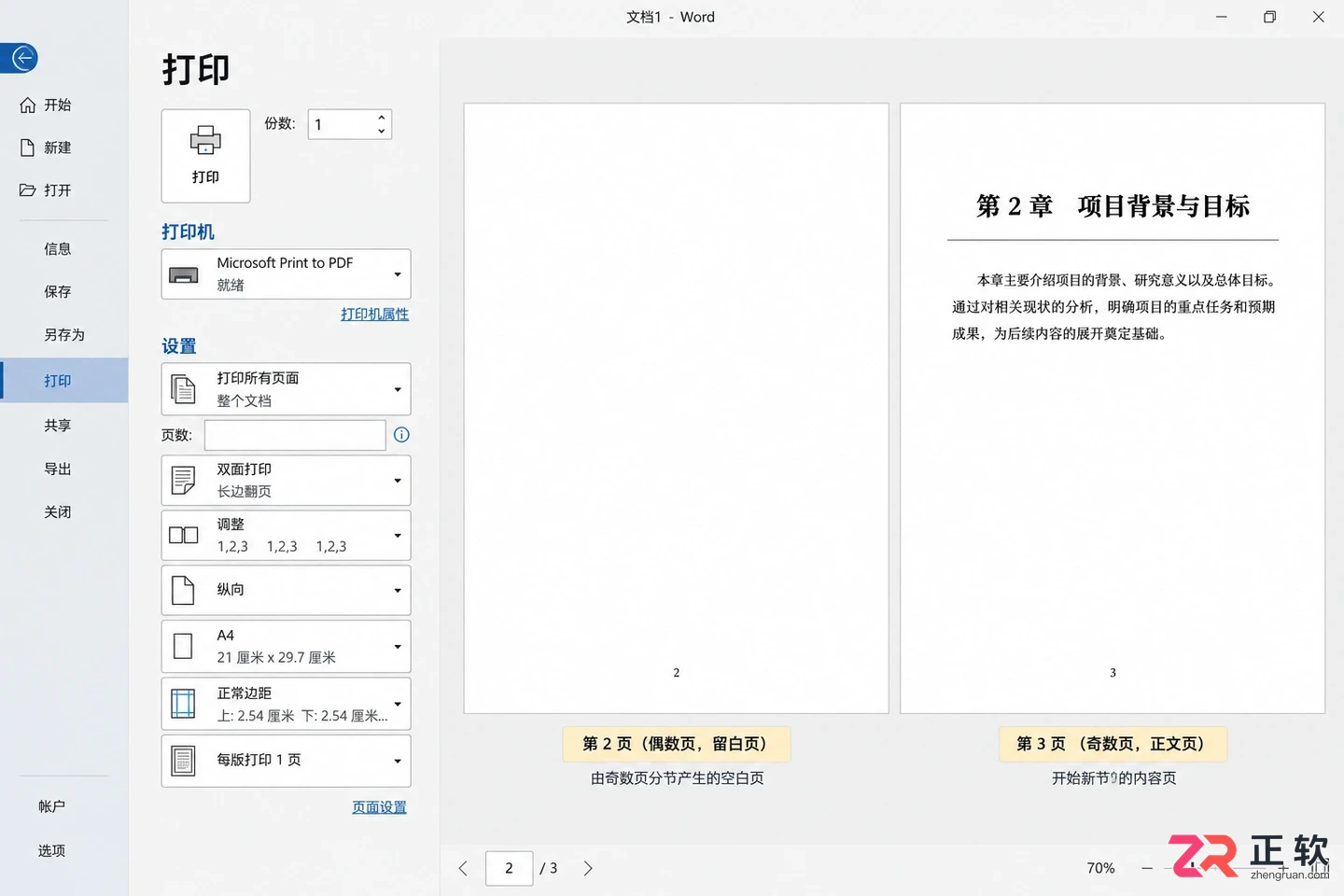The width and height of the screenshot is (1344, 896).
Task: Go back using the circular arrow icon
Action: [23, 58]
